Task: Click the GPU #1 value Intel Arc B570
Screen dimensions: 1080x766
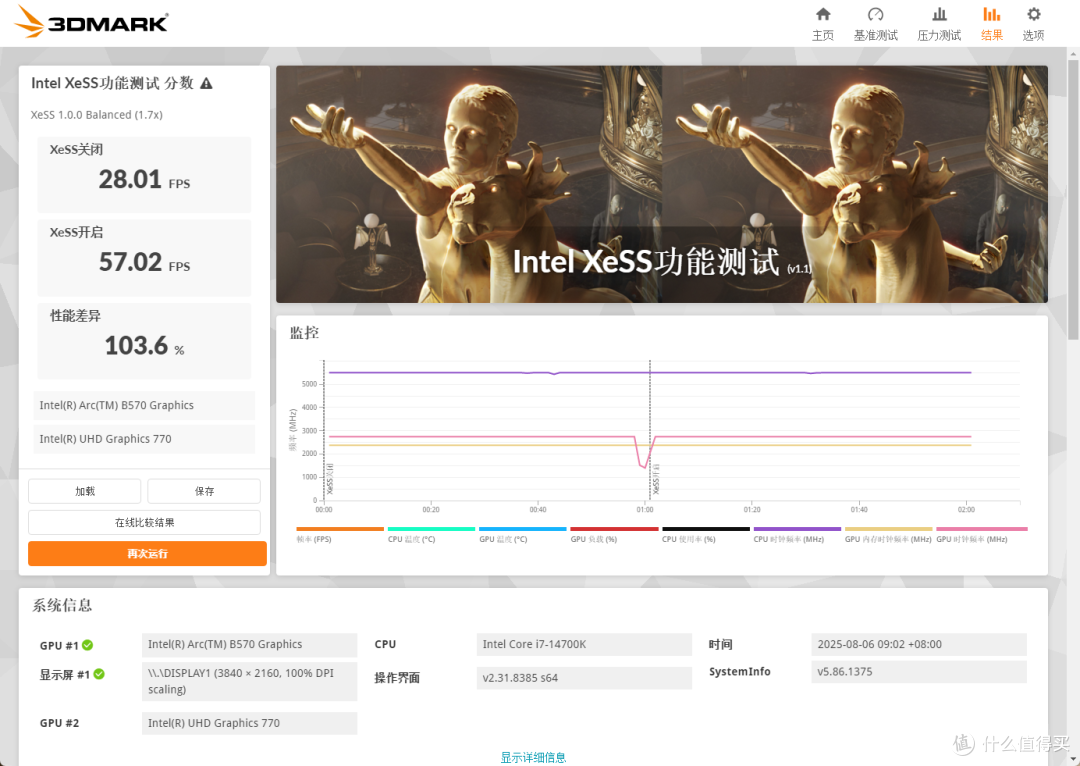Action: pyautogui.click(x=249, y=644)
